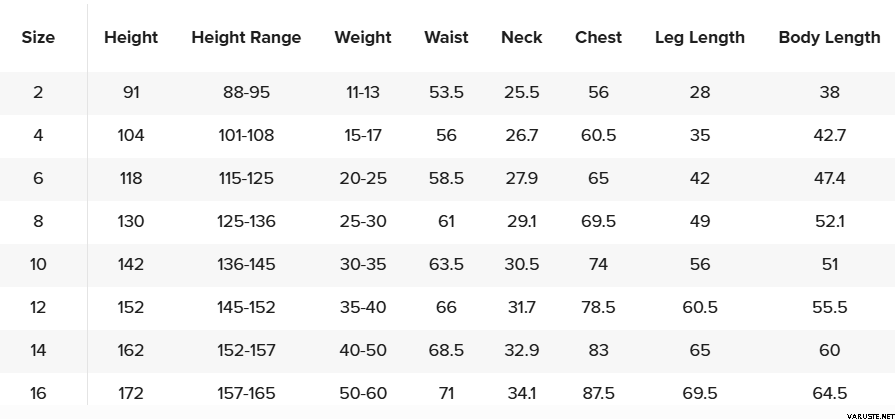Click the Waist column header
The width and height of the screenshot is (895, 419).
pos(446,38)
